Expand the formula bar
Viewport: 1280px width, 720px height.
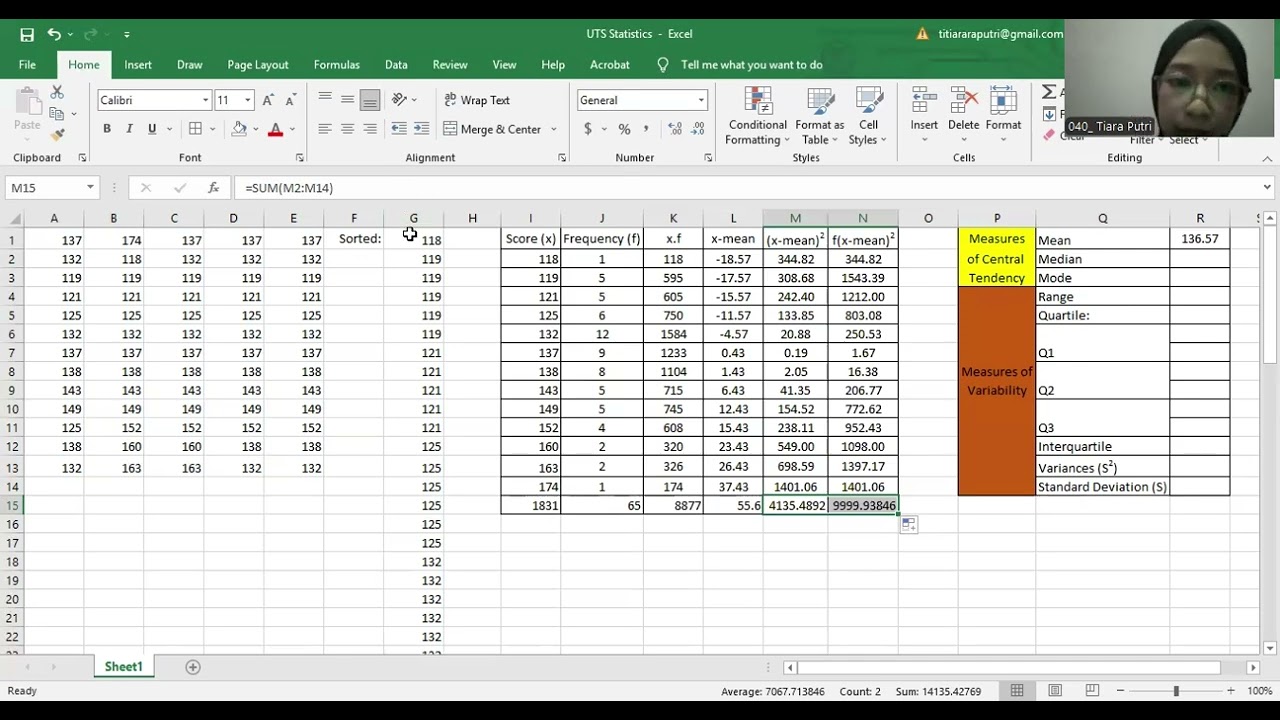[1267, 187]
